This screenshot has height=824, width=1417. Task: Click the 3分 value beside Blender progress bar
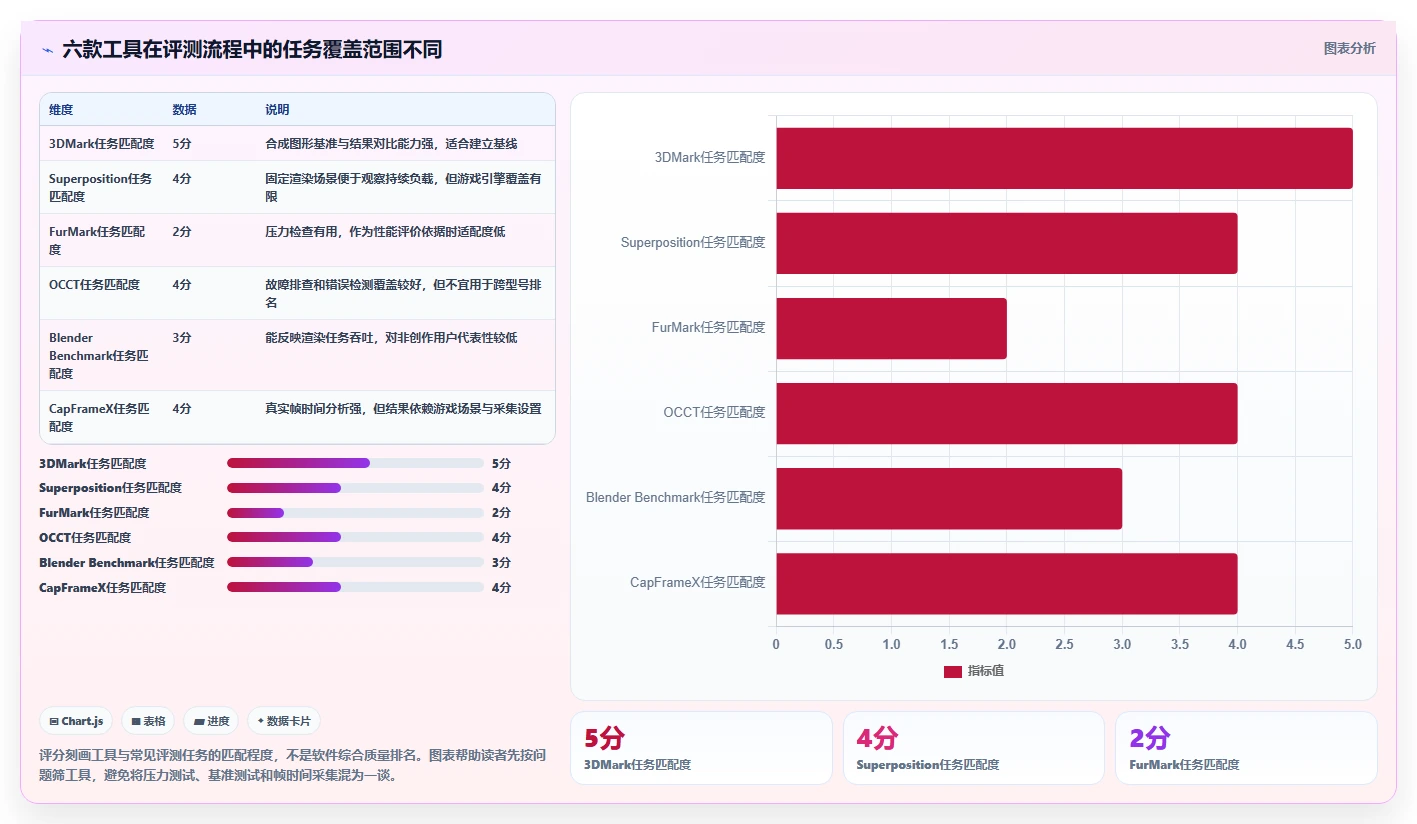click(x=501, y=563)
